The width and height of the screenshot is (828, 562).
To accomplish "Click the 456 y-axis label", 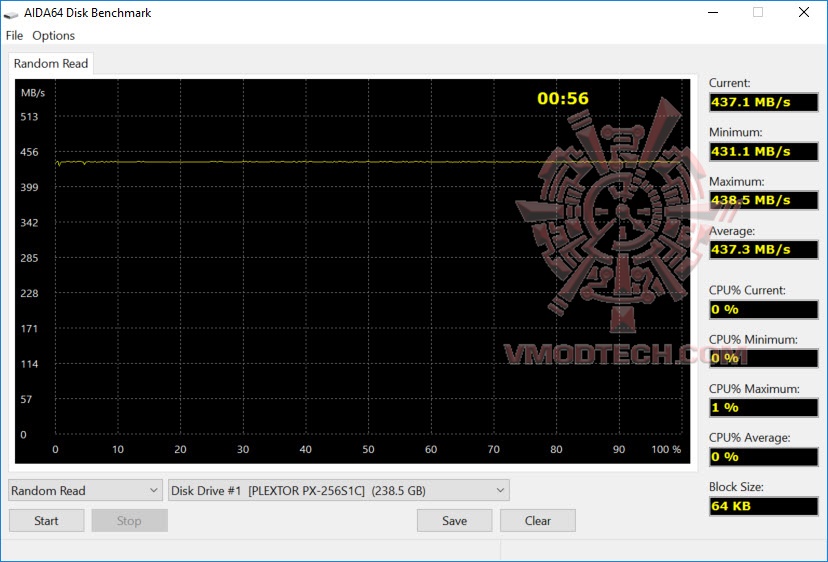I will [x=29, y=152].
